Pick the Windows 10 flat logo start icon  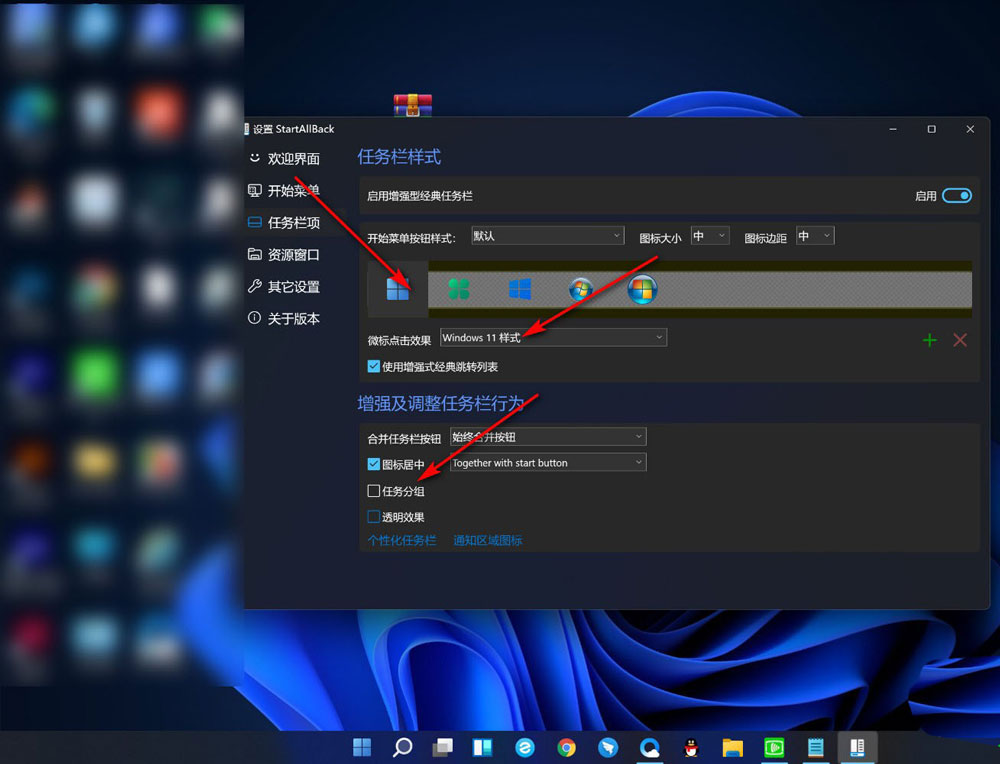tap(519, 289)
